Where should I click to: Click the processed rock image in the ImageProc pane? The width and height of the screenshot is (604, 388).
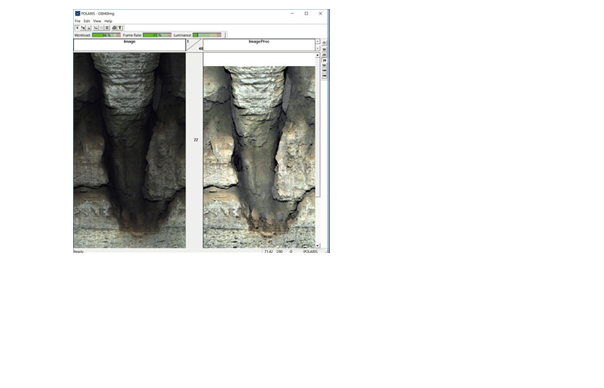(259, 157)
